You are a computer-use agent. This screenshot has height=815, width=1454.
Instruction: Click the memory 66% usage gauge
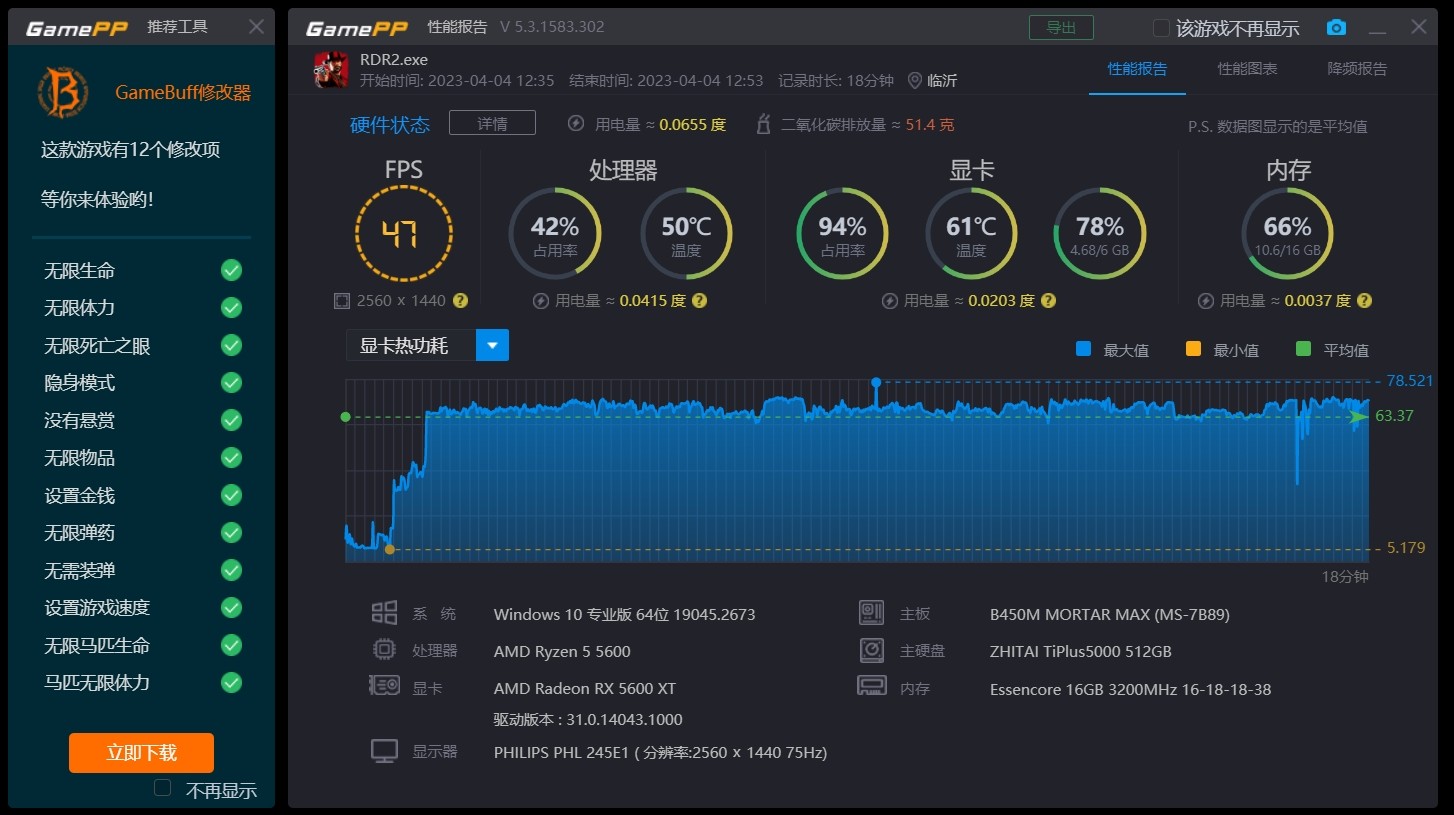click(x=1287, y=234)
